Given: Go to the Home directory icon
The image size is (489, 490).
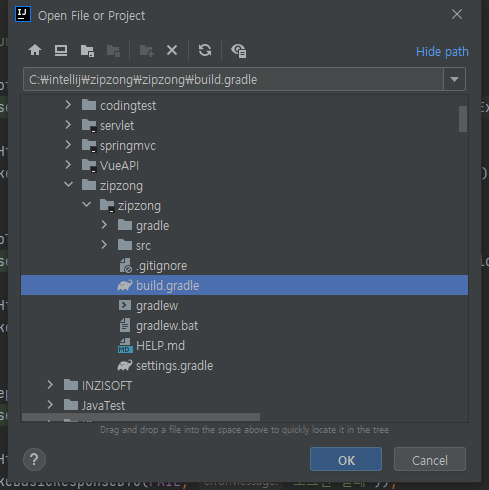Looking at the screenshot, I should click(x=35, y=50).
